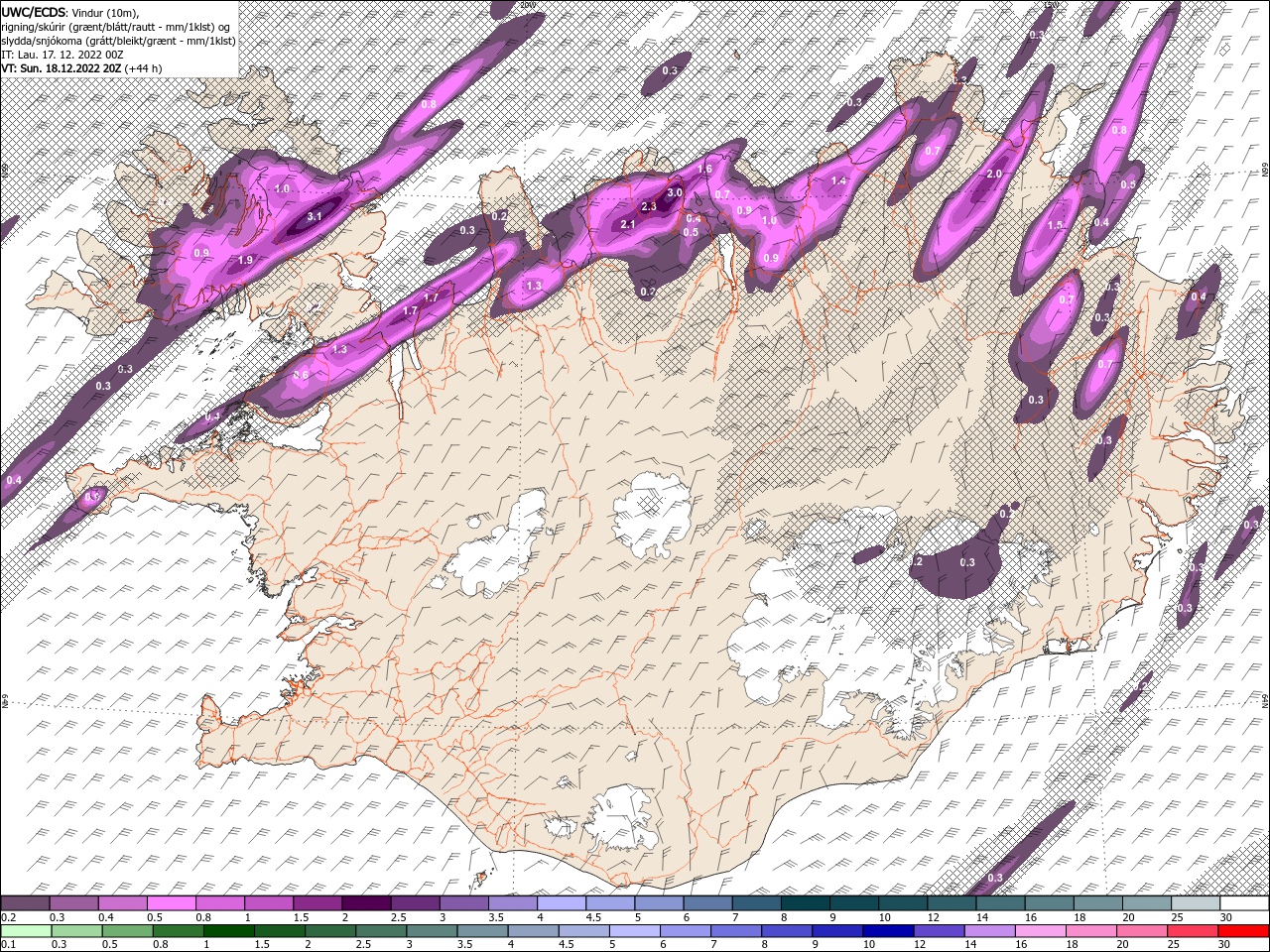Click the 'rigning/skúrir (grænt/blátt/rautt - mm/1klst)' legend line

point(116,26)
